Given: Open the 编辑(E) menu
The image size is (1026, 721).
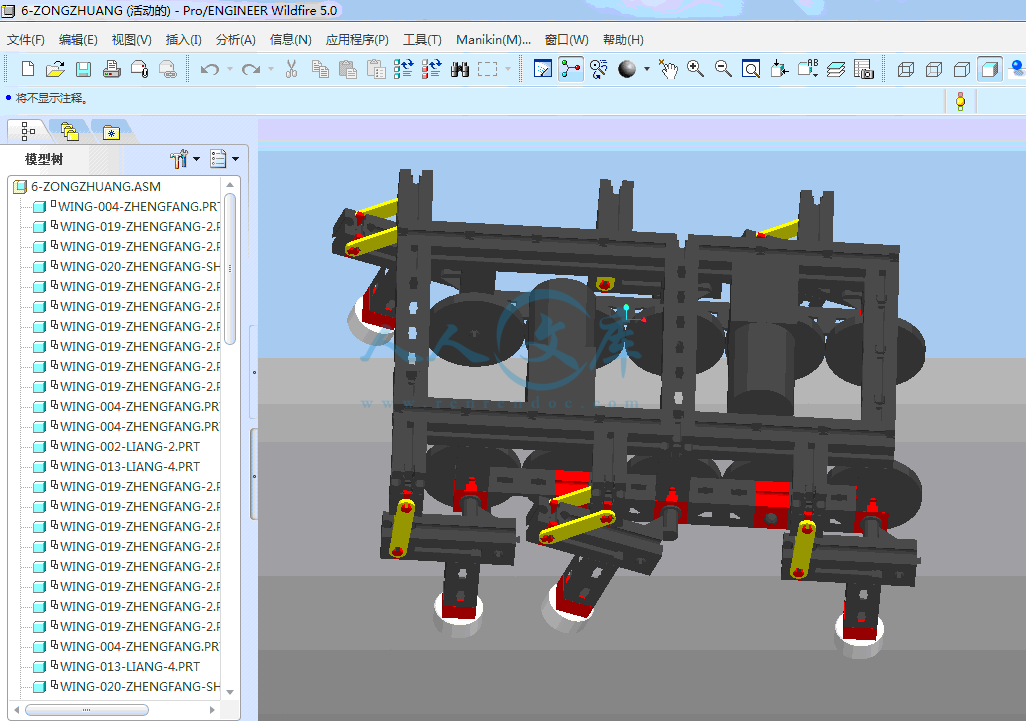Looking at the screenshot, I should pyautogui.click(x=78, y=40).
